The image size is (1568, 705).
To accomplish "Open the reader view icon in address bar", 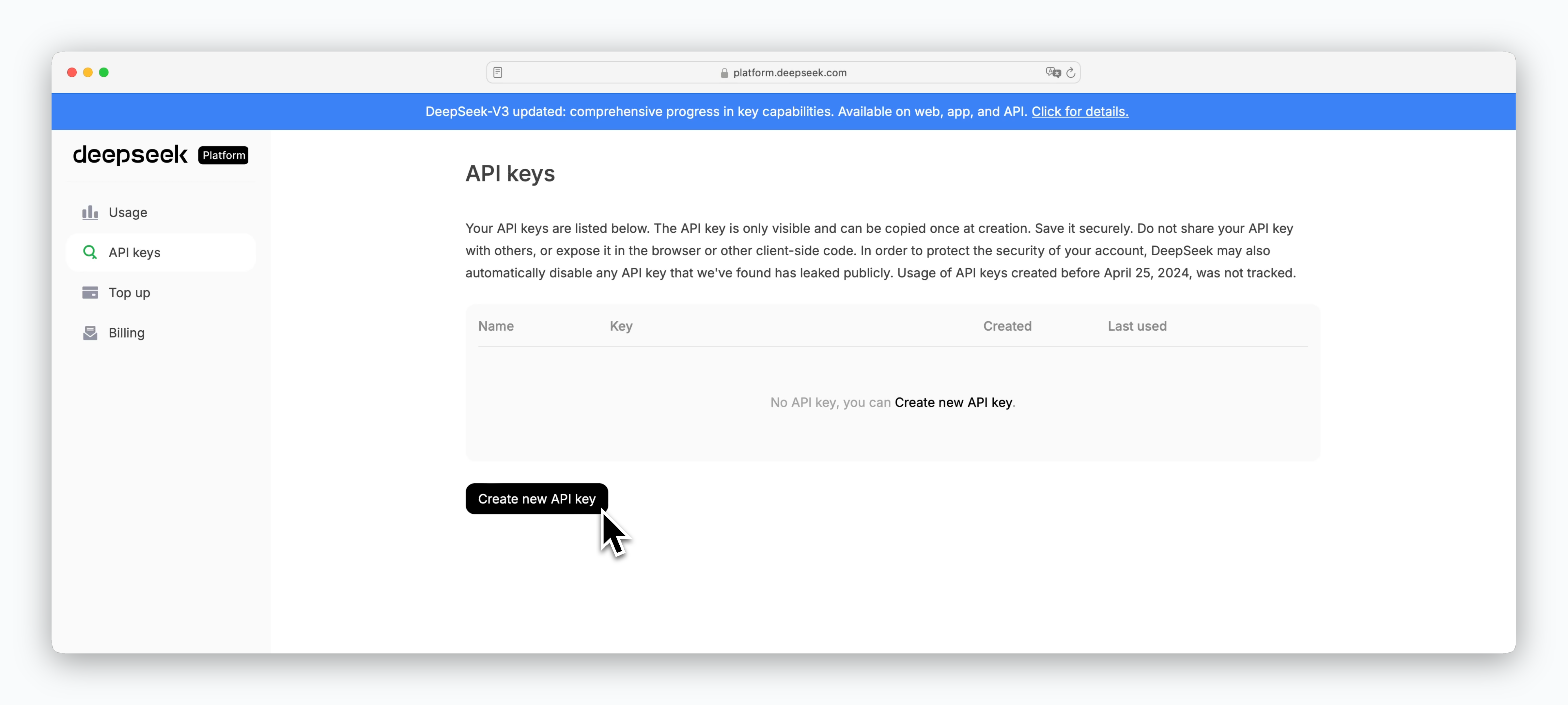I will pos(497,72).
